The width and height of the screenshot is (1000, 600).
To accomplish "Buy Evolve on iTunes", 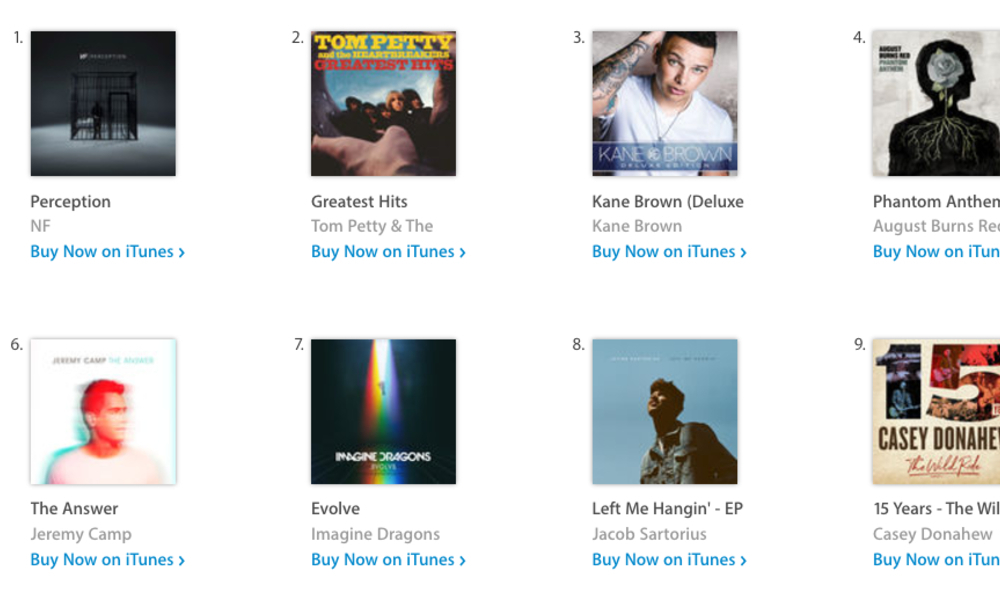I will click(388, 560).
